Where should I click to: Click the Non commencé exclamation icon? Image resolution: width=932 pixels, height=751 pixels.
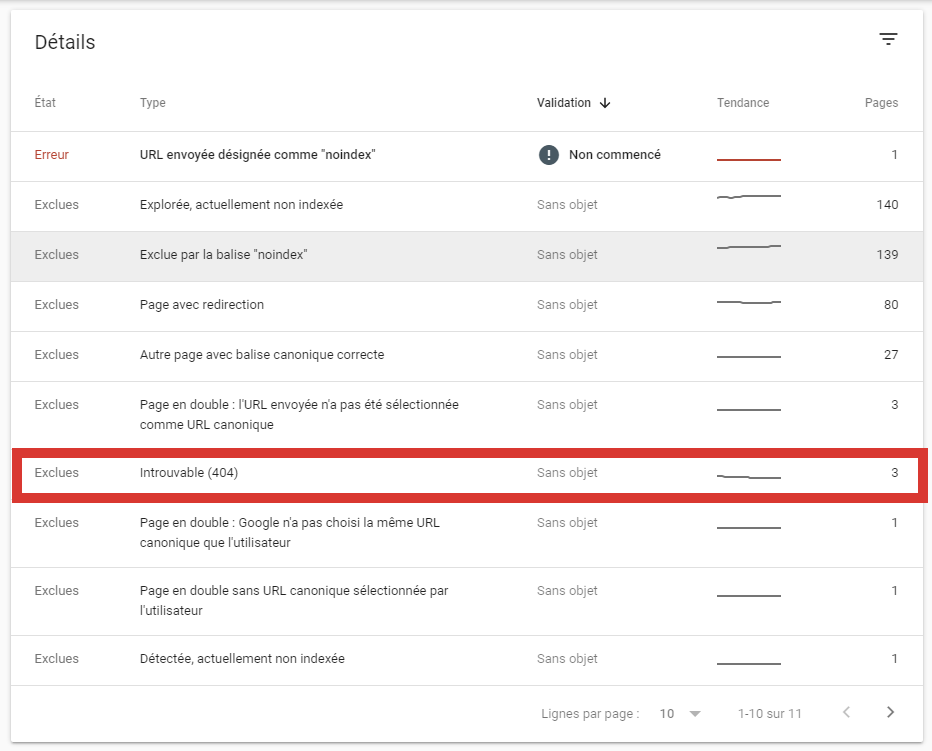click(x=548, y=155)
